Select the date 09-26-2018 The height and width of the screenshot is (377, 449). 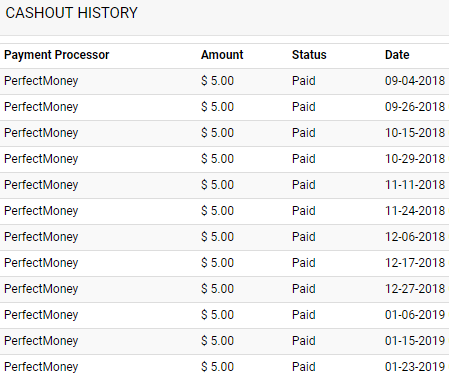pyautogui.click(x=415, y=107)
